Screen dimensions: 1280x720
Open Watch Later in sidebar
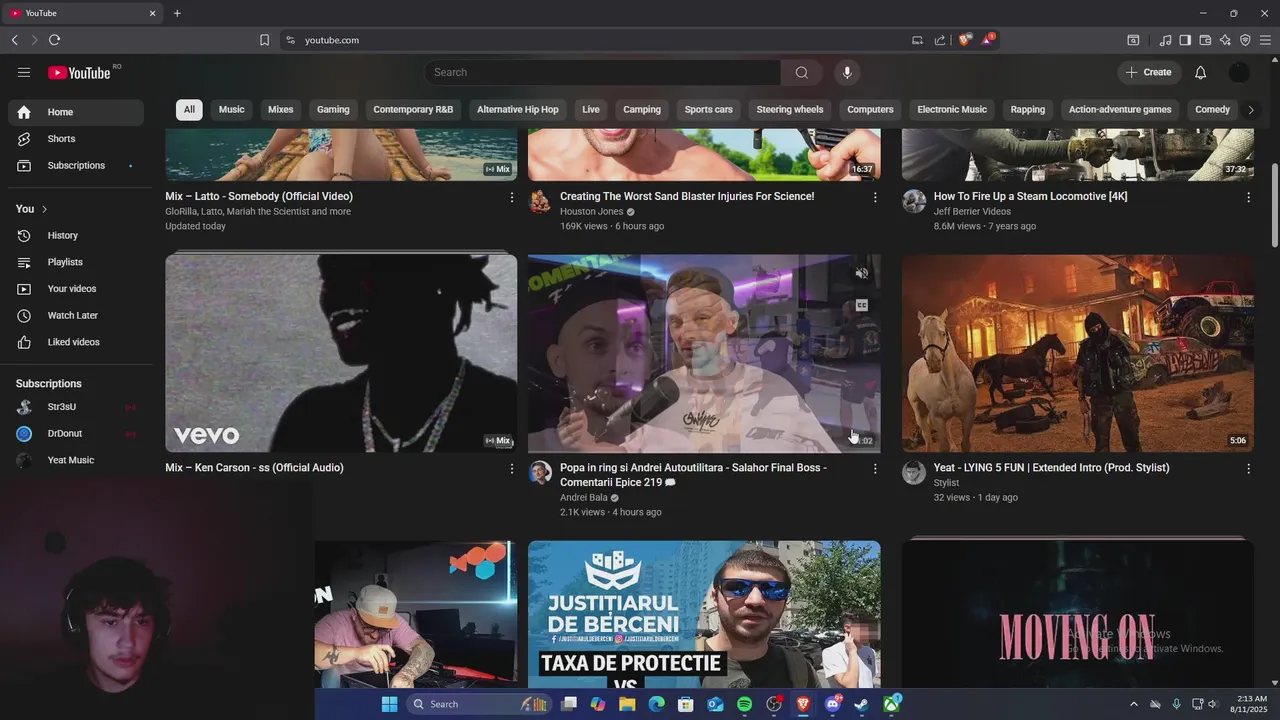click(76, 316)
